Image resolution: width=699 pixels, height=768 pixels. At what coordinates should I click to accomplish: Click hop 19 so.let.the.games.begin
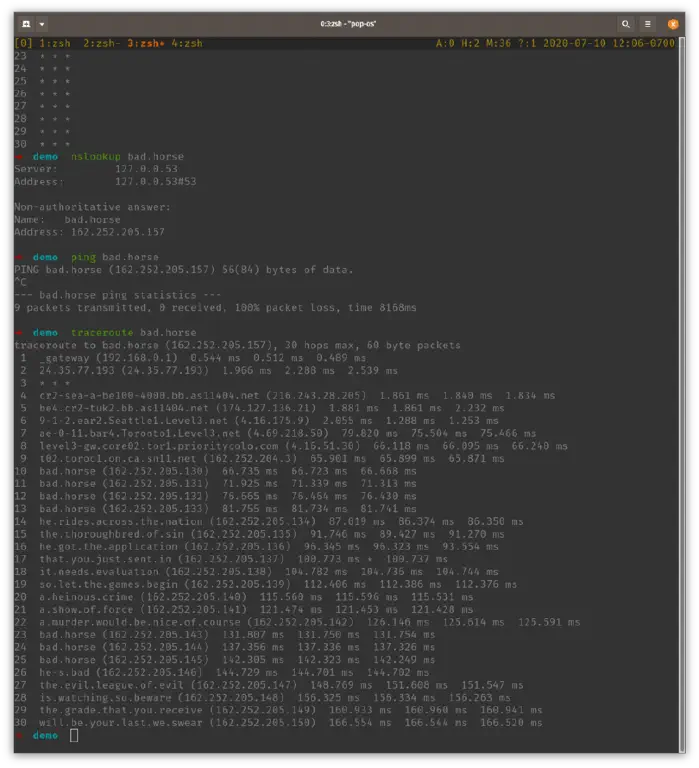(x=108, y=584)
